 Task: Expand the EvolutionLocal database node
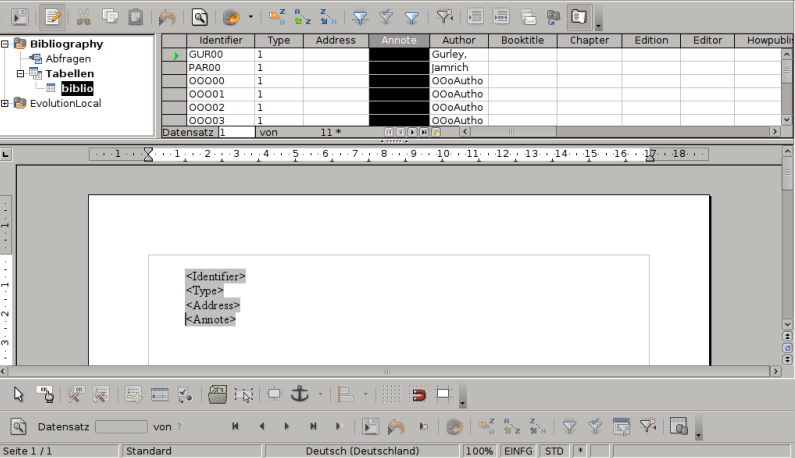(x=7, y=103)
